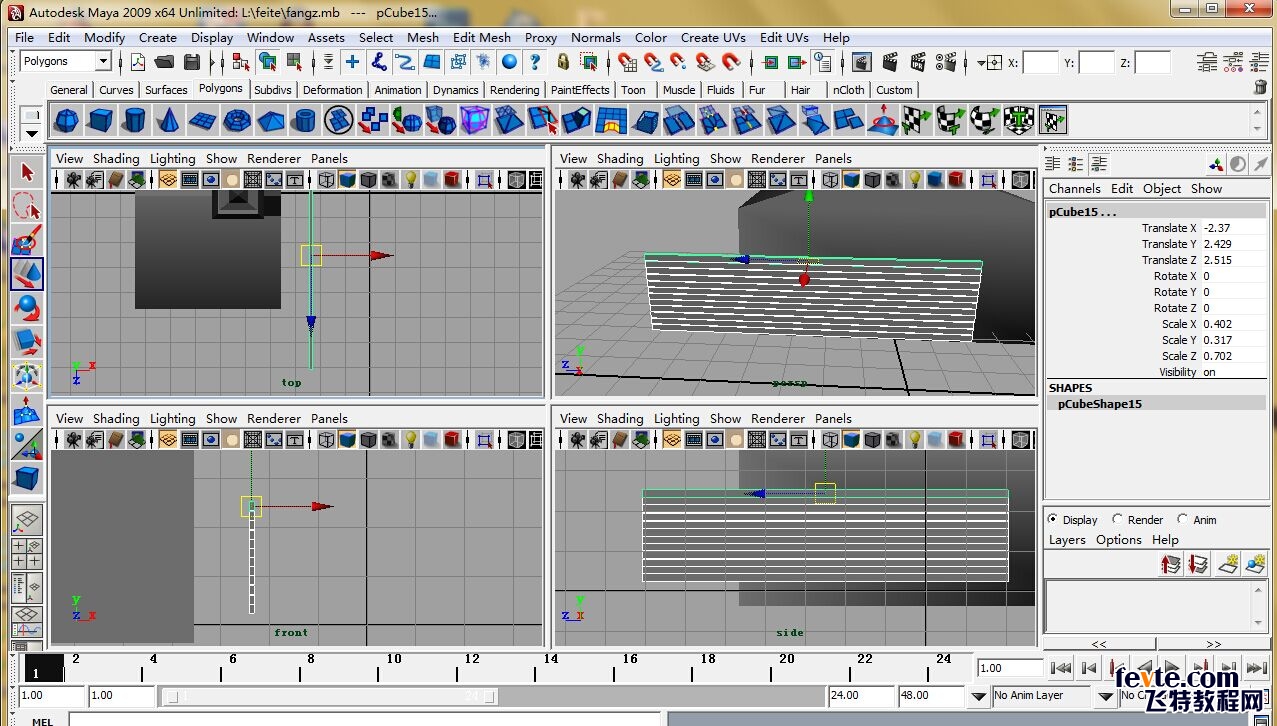The image size is (1277, 726).
Task: Click the snap to curves icon
Action: 653,62
